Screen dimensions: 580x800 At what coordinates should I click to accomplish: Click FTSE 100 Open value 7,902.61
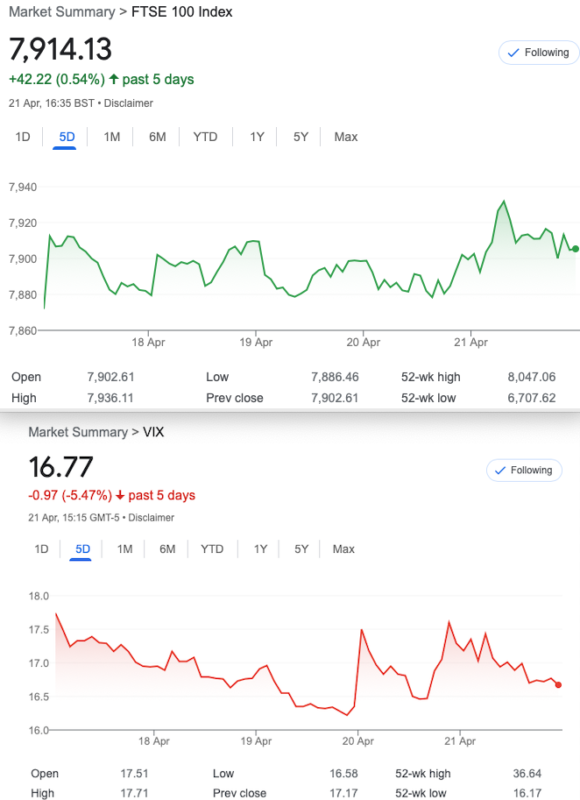111,377
